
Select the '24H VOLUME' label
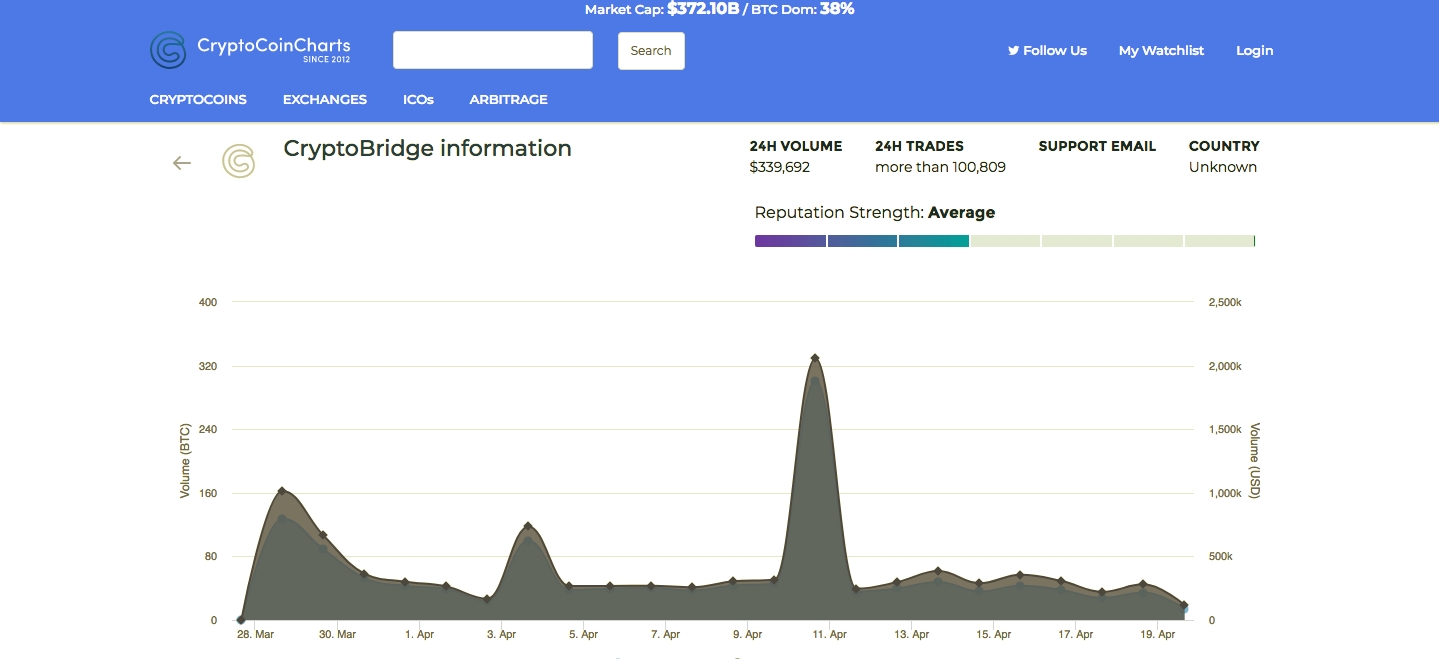pos(796,146)
